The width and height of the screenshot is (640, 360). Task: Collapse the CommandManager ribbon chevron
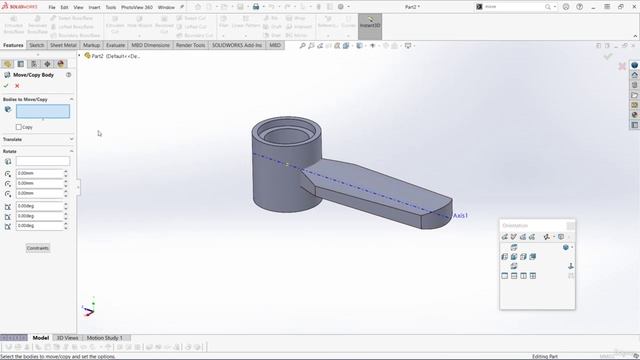tap(635, 36)
